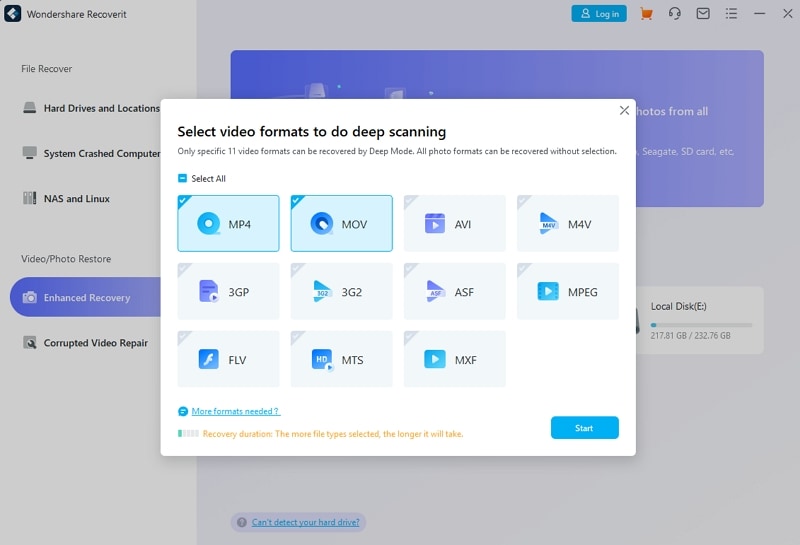Open System Crashed Computer section

(x=91, y=153)
